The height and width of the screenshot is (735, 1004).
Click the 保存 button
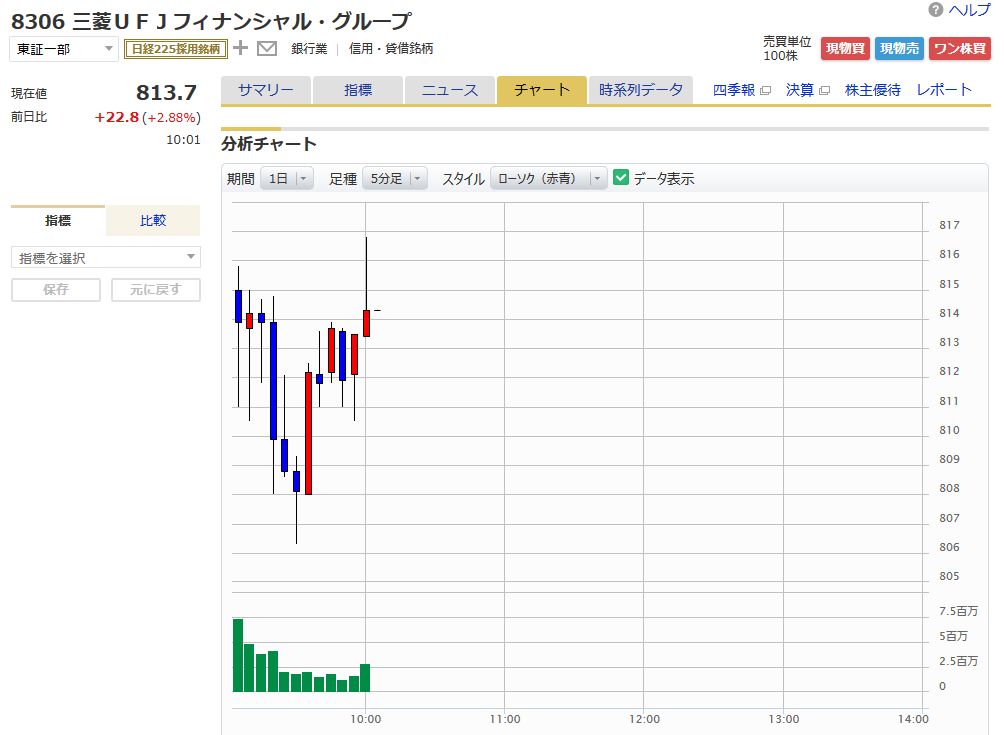(56, 289)
